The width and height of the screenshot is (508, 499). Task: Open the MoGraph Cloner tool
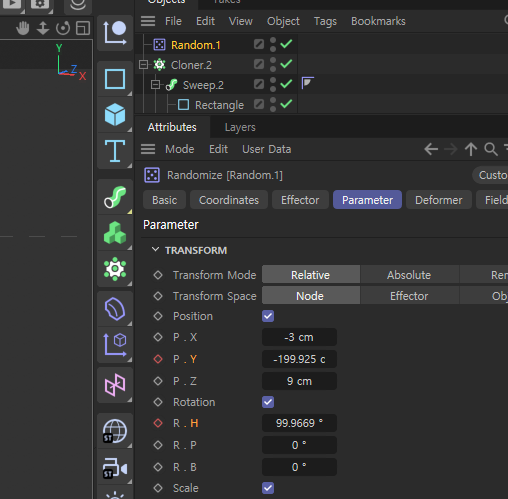click(115, 269)
